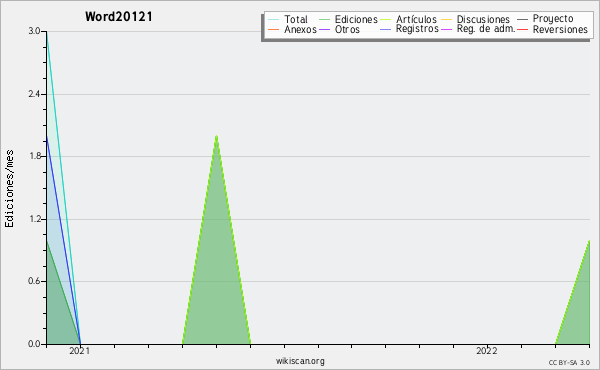Click the Reg. de adm. legend entry

[x=478, y=29]
